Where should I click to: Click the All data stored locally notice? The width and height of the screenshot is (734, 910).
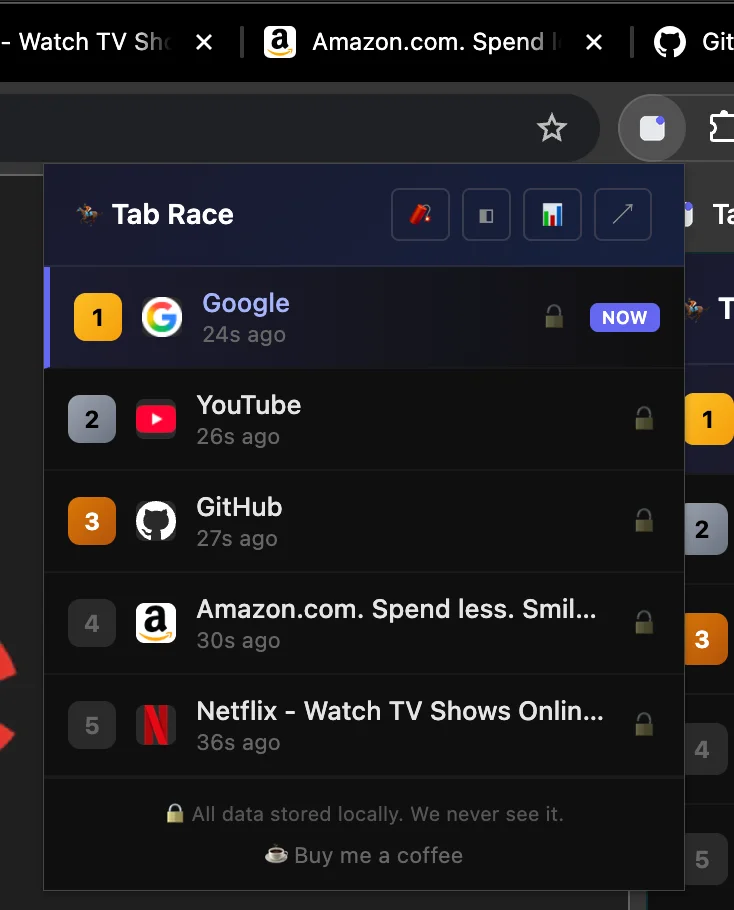[x=364, y=814]
